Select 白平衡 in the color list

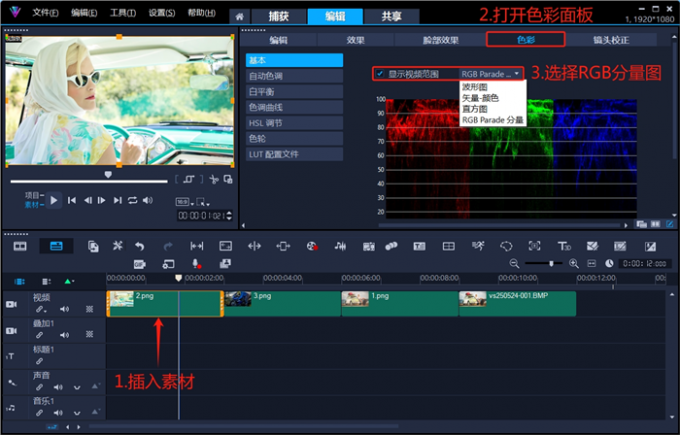pyautogui.click(x=294, y=92)
